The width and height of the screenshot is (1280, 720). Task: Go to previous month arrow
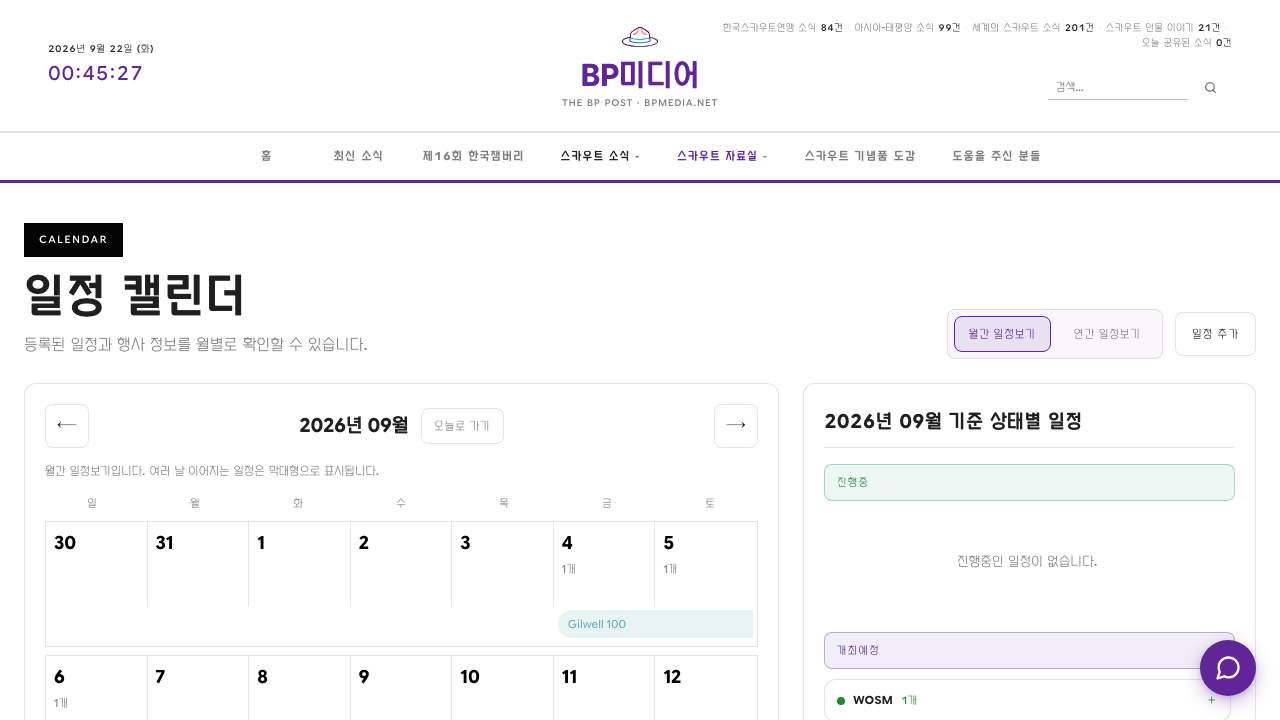[x=67, y=426]
